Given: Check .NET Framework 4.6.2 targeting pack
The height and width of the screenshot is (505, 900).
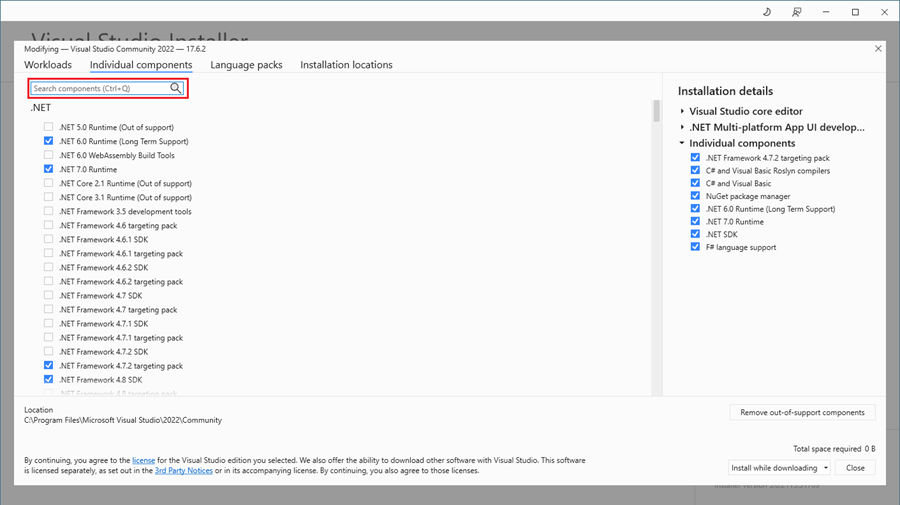Looking at the screenshot, I should pos(48,281).
